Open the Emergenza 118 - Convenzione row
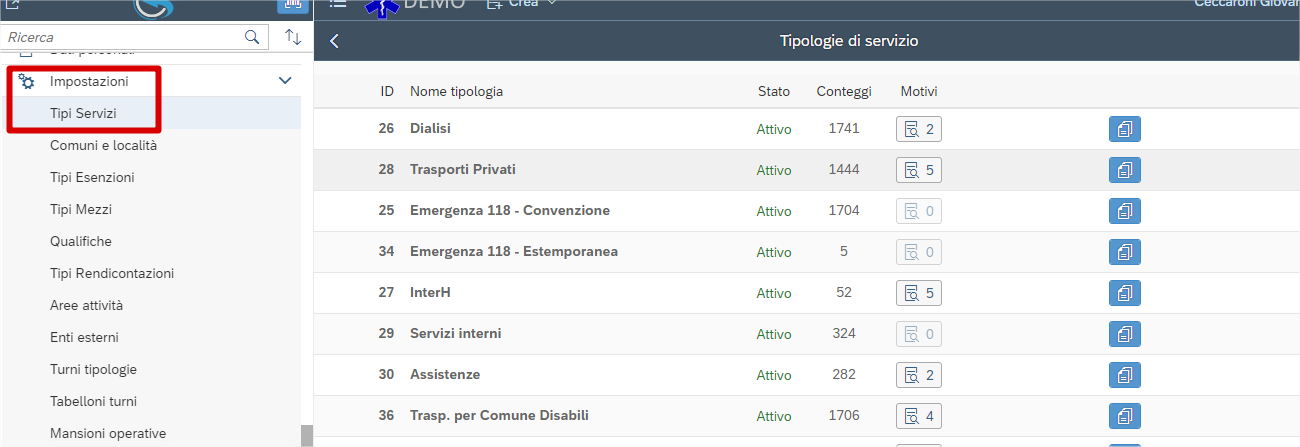Image resolution: width=1300 pixels, height=447 pixels. pos(509,211)
